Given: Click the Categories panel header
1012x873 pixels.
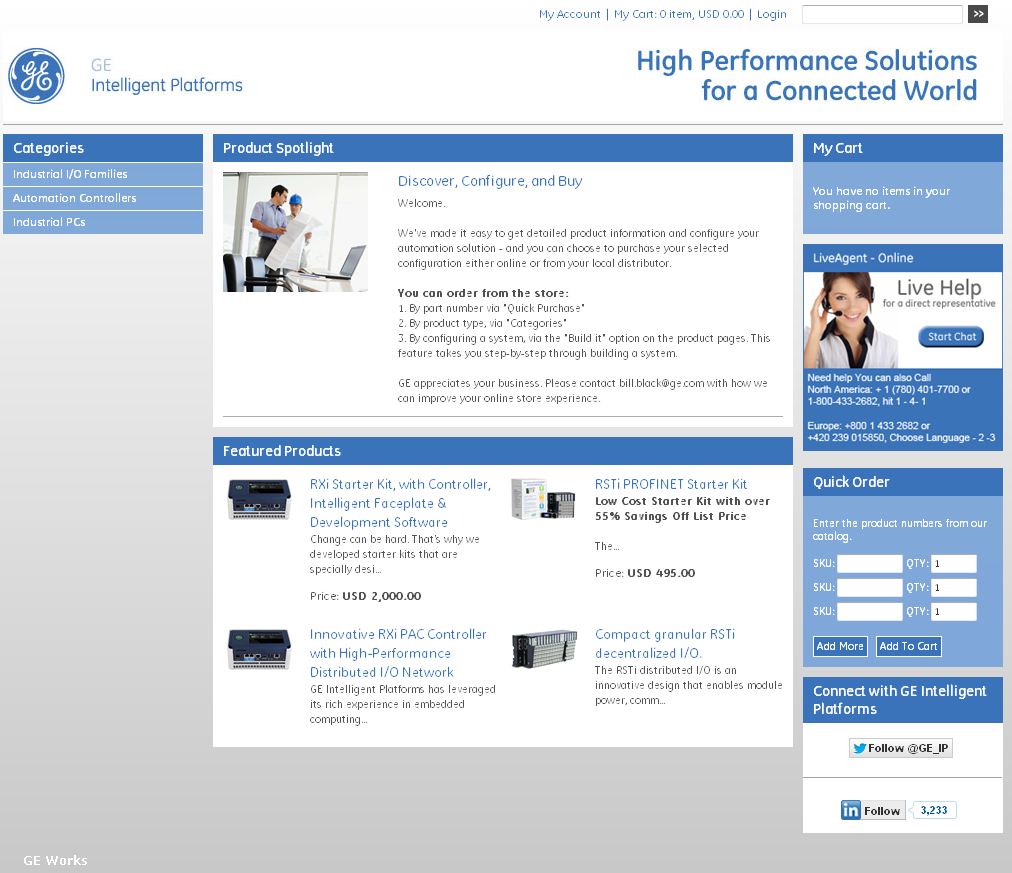Looking at the screenshot, I should [x=103, y=148].
